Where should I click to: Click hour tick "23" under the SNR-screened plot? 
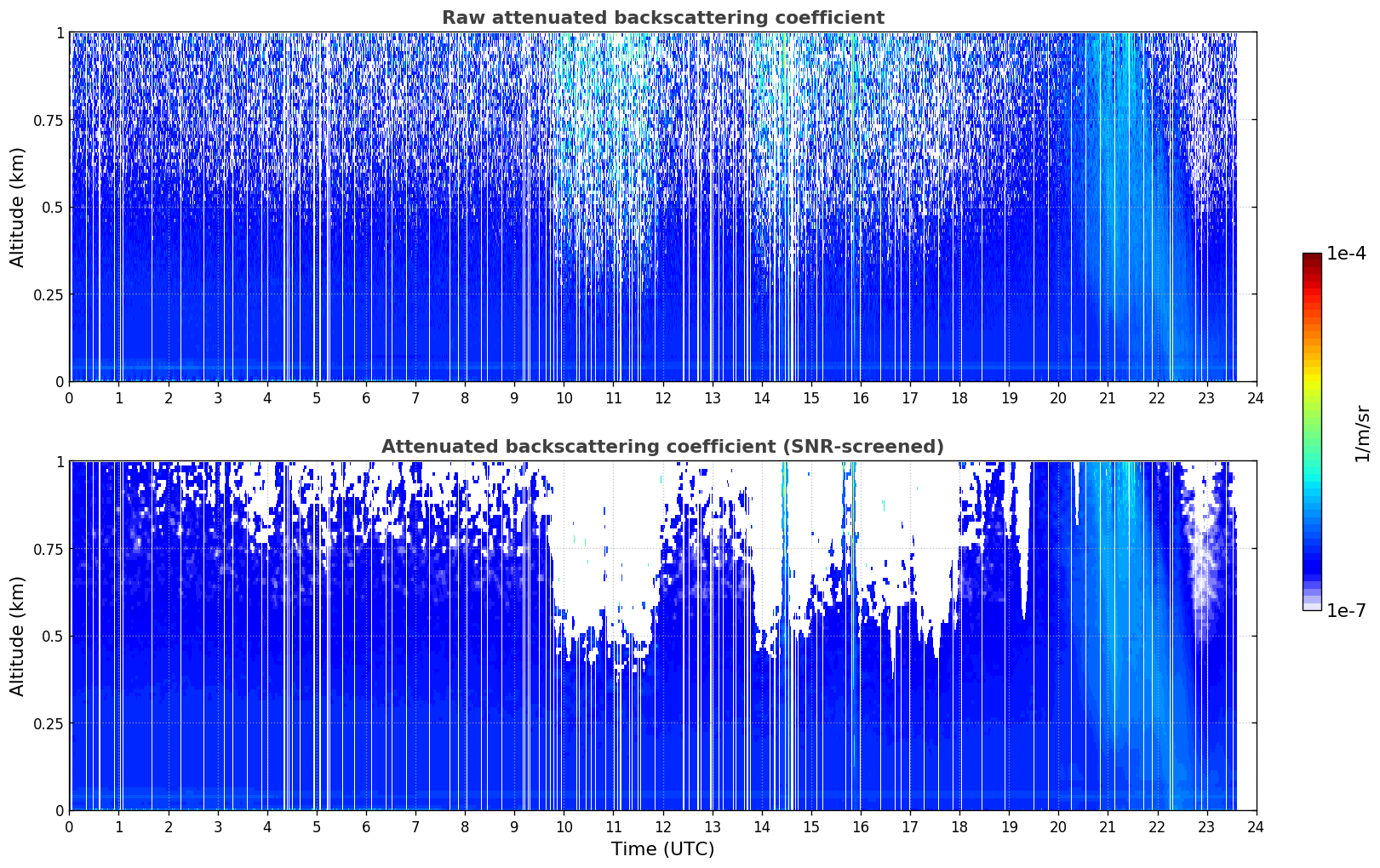[1206, 826]
